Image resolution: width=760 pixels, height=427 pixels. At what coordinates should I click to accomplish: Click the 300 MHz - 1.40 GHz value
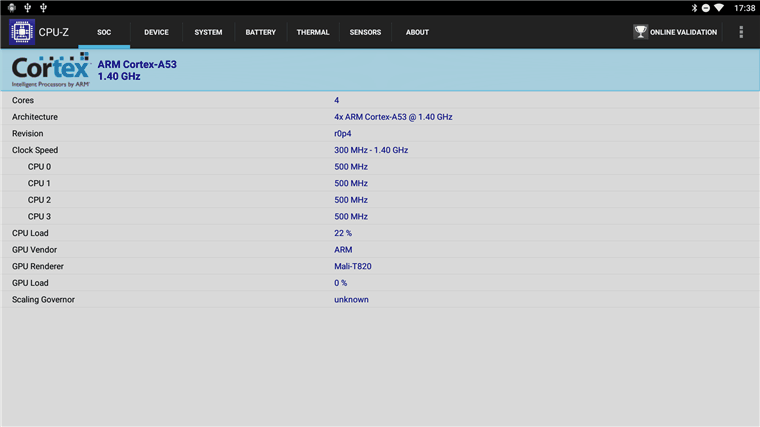pyautogui.click(x=371, y=150)
